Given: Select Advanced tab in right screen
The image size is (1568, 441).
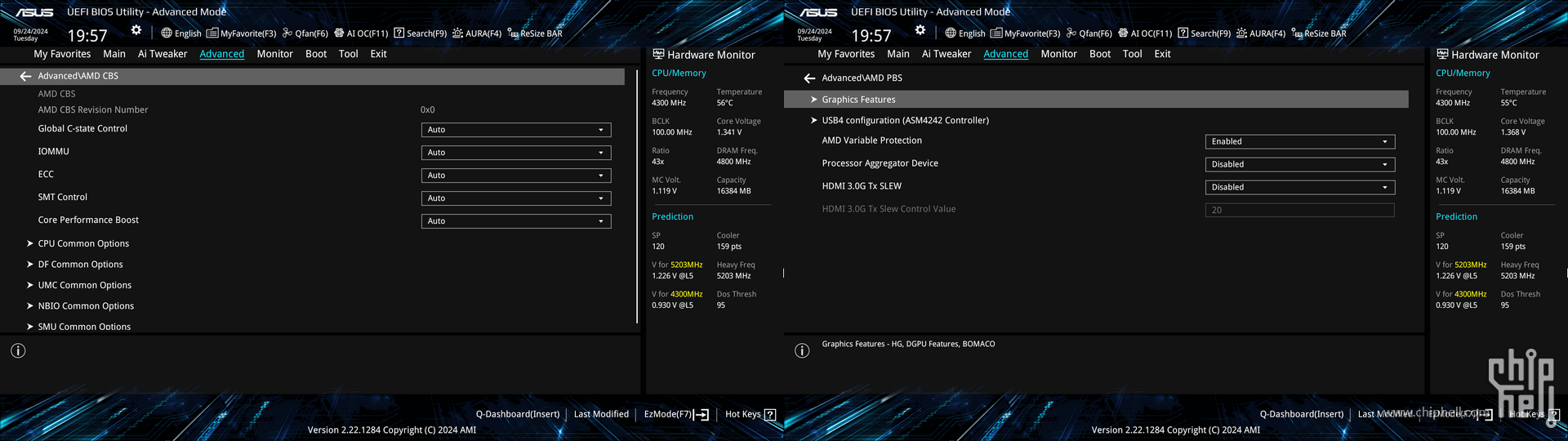Looking at the screenshot, I should [x=1005, y=54].
